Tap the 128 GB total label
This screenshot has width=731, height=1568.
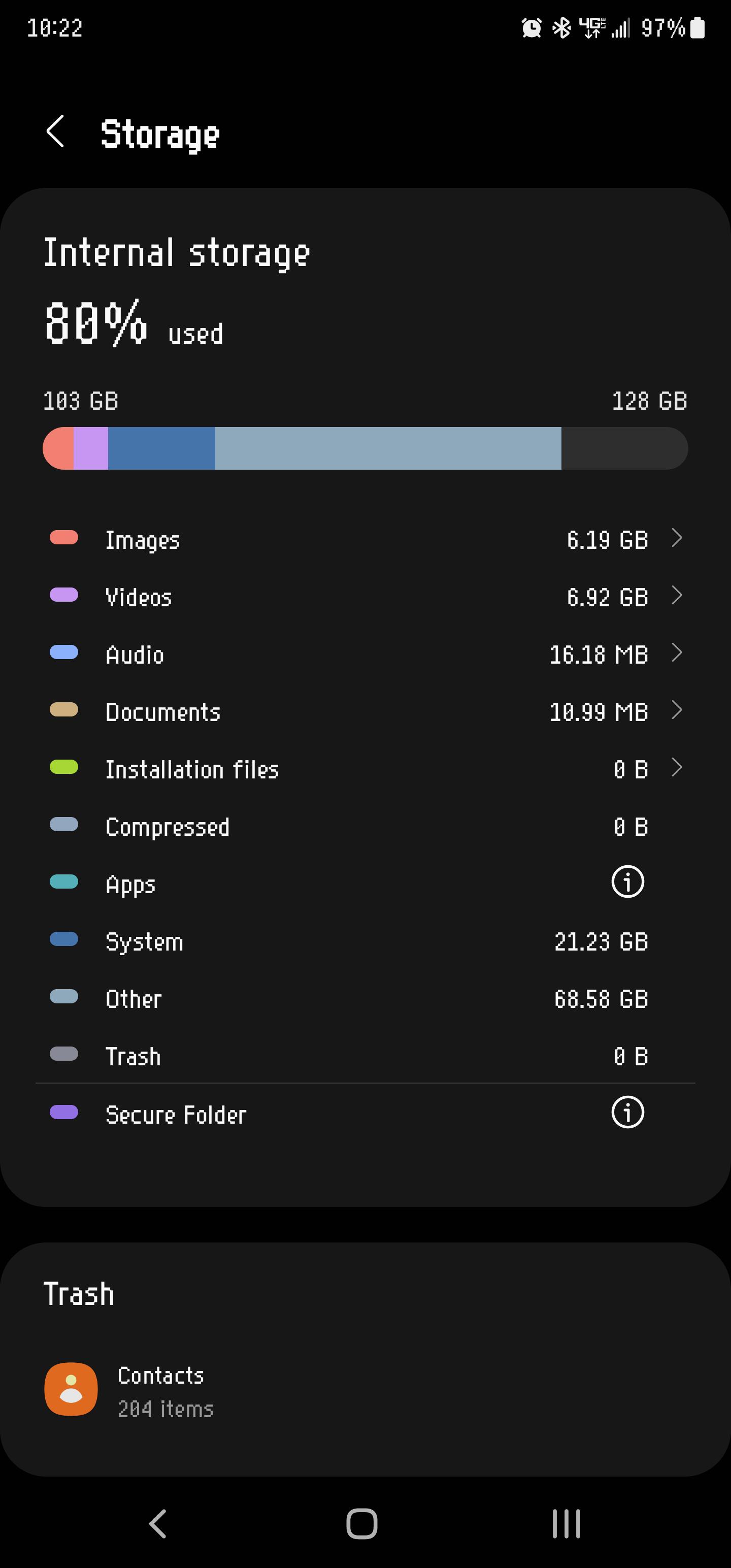click(x=649, y=401)
